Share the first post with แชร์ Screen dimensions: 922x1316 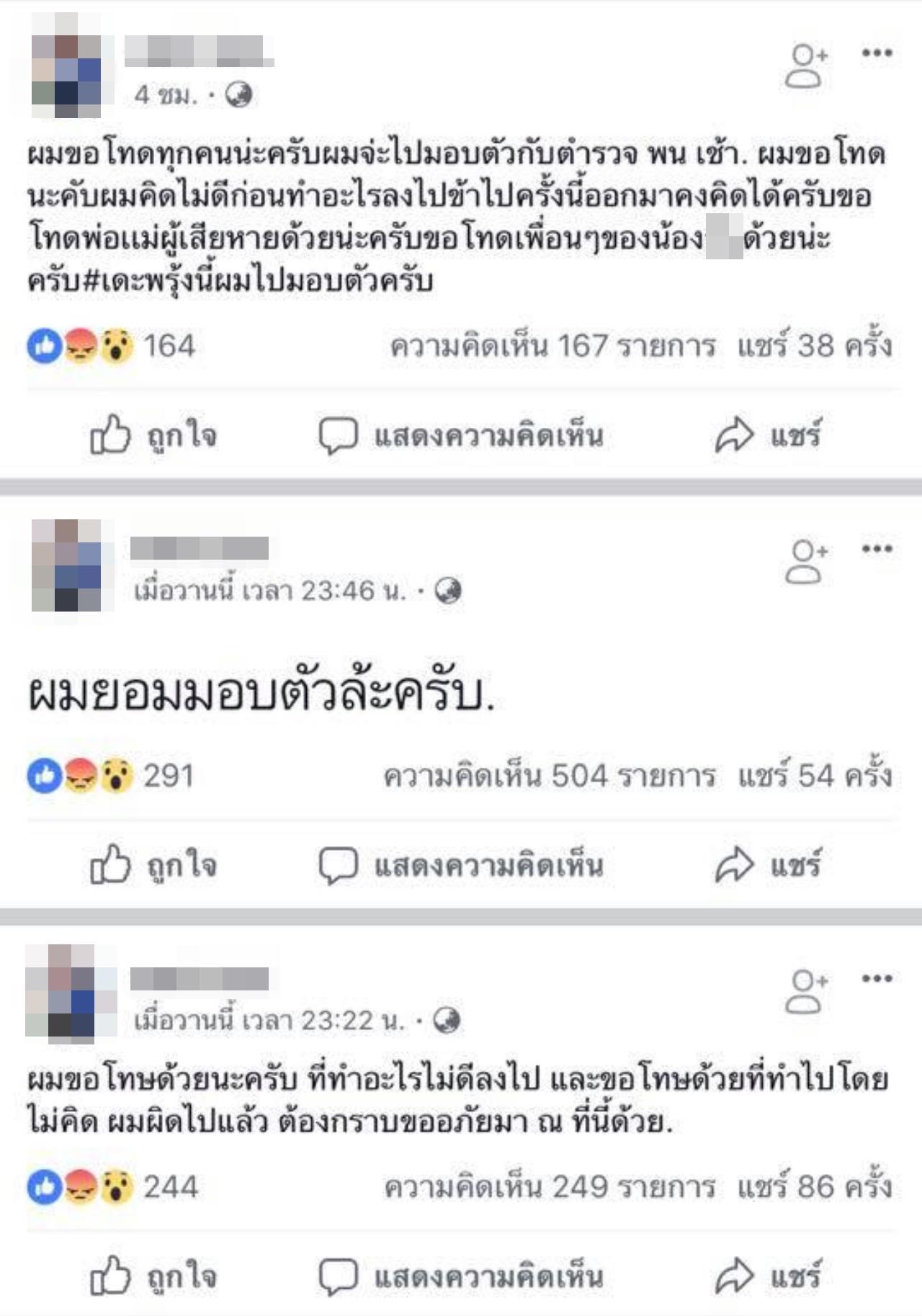[x=768, y=435]
